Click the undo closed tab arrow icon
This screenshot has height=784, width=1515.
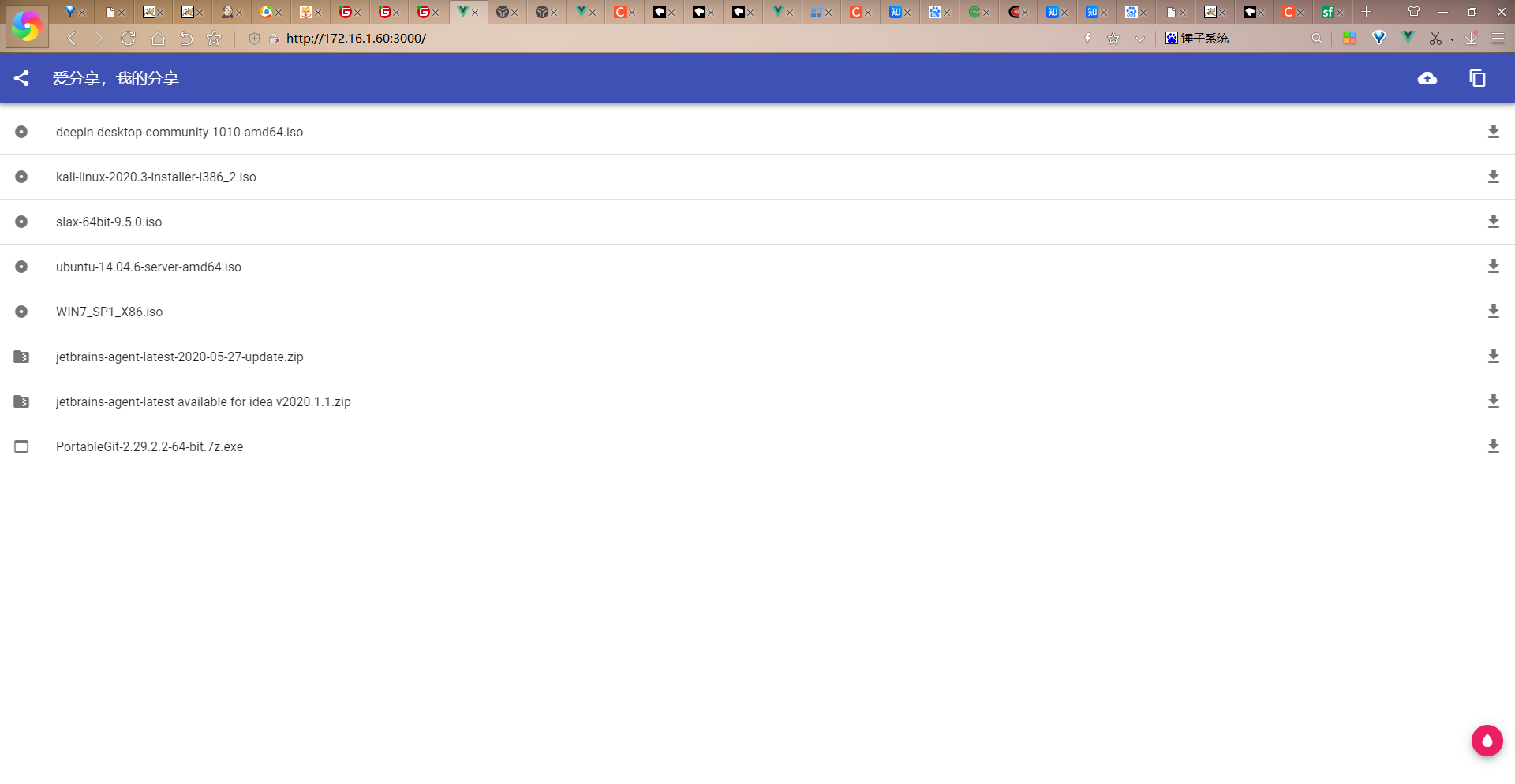pos(186,38)
